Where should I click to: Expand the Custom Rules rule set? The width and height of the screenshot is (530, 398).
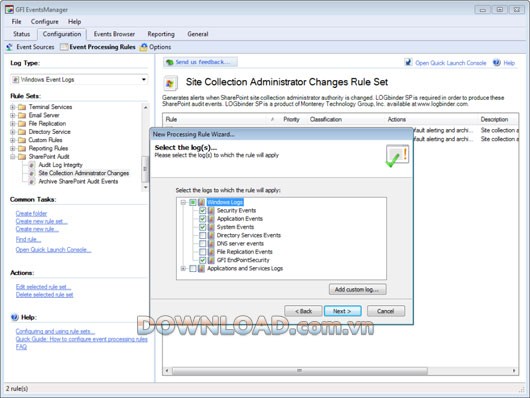13,140
